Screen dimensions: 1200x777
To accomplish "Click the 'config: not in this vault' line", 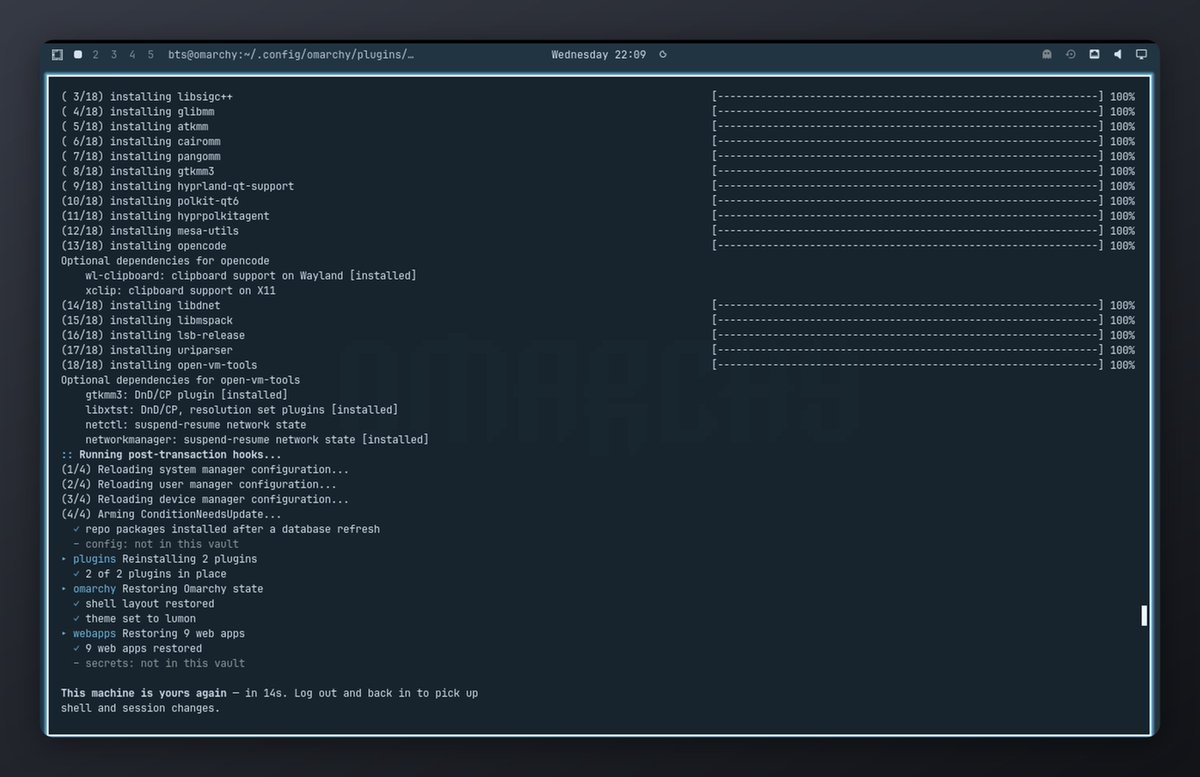I will click(x=156, y=544).
